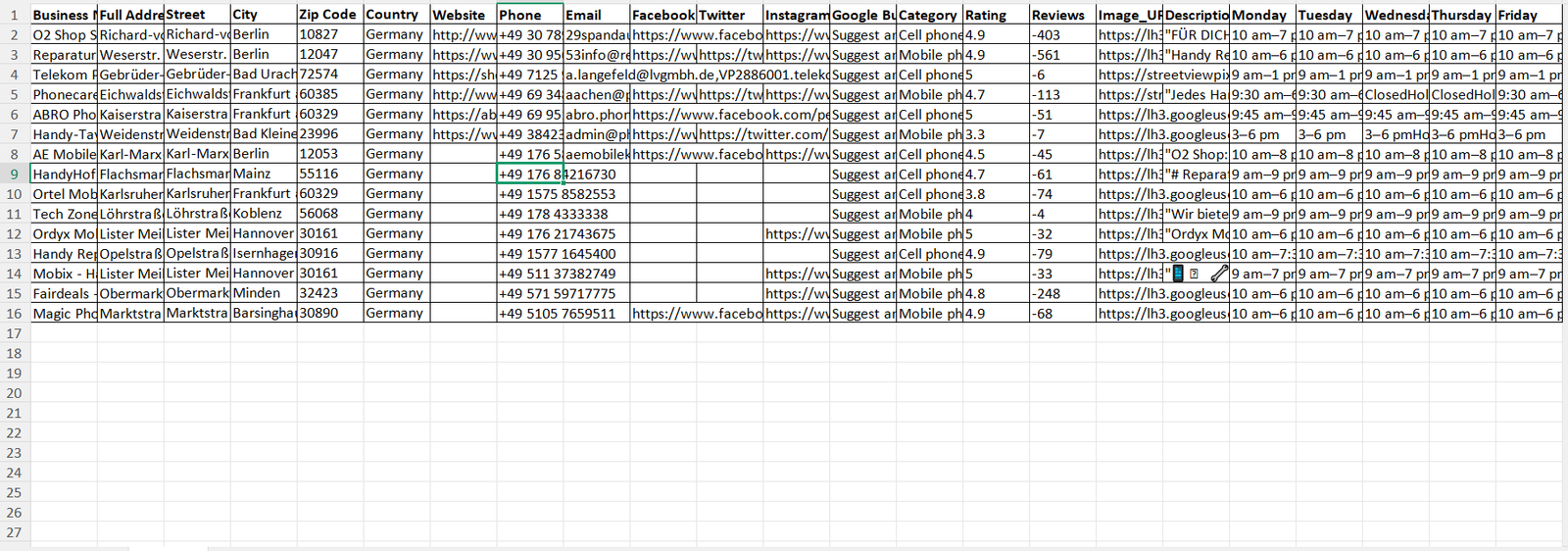Click the City header cell
Screen dimensions: 1568x551
tap(264, 15)
